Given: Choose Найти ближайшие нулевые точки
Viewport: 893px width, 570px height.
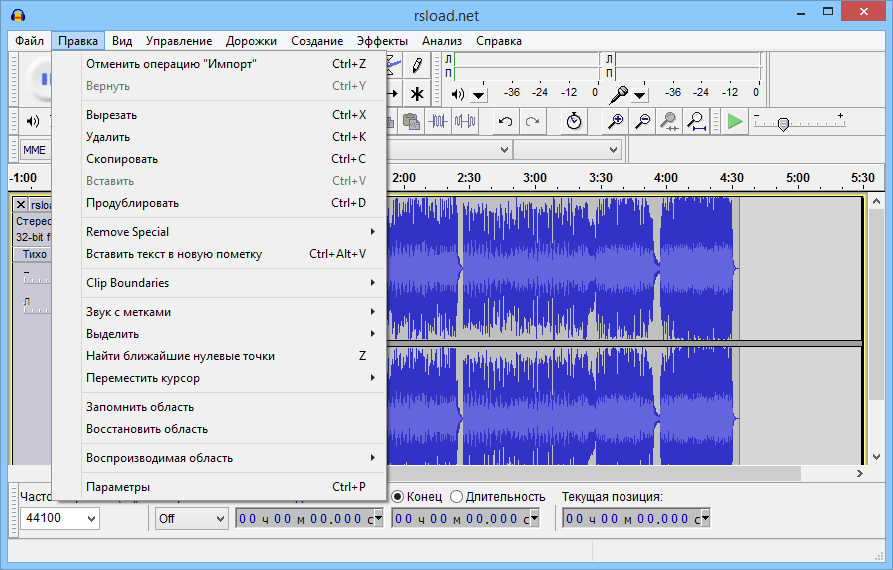Looking at the screenshot, I should tap(234, 356).
